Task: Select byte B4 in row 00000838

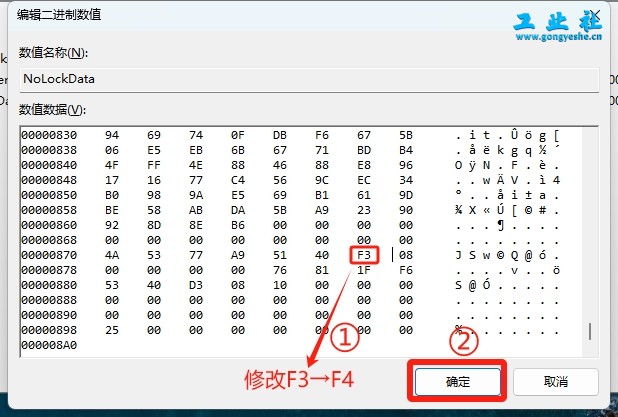Action: [x=406, y=150]
